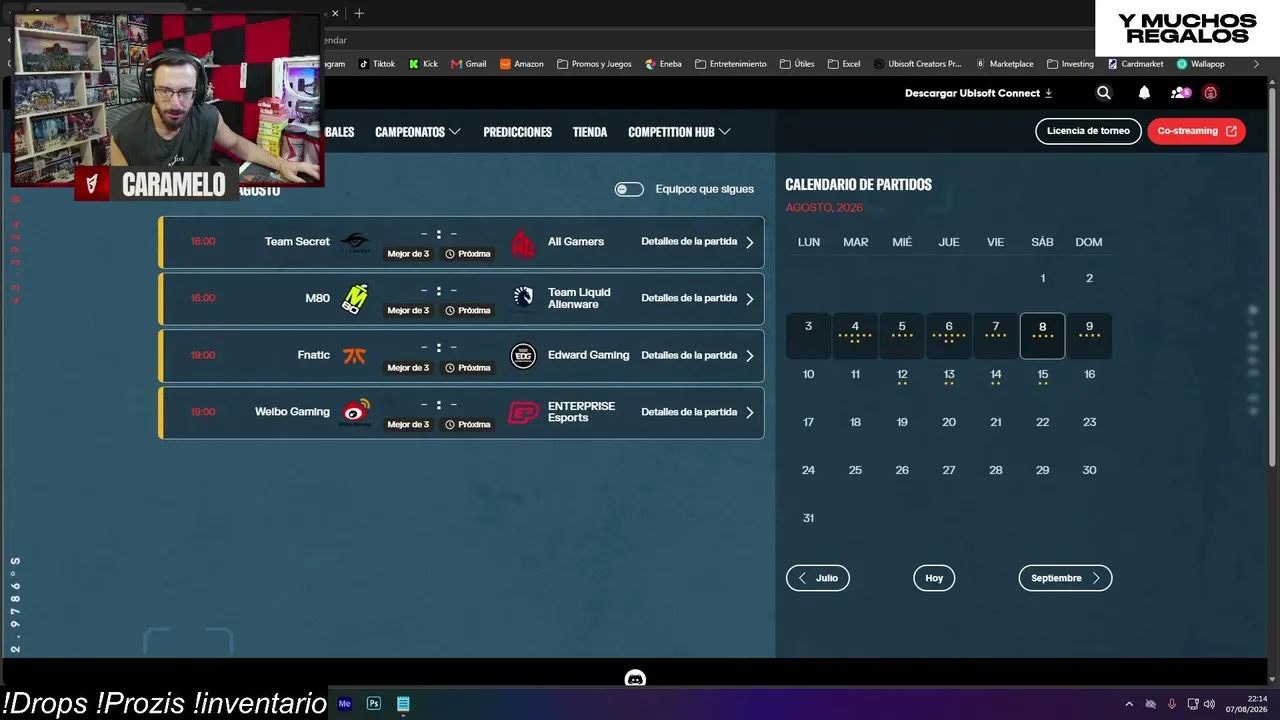Open the Marketplace bookmark
The image size is (1280, 720).
[1005, 64]
